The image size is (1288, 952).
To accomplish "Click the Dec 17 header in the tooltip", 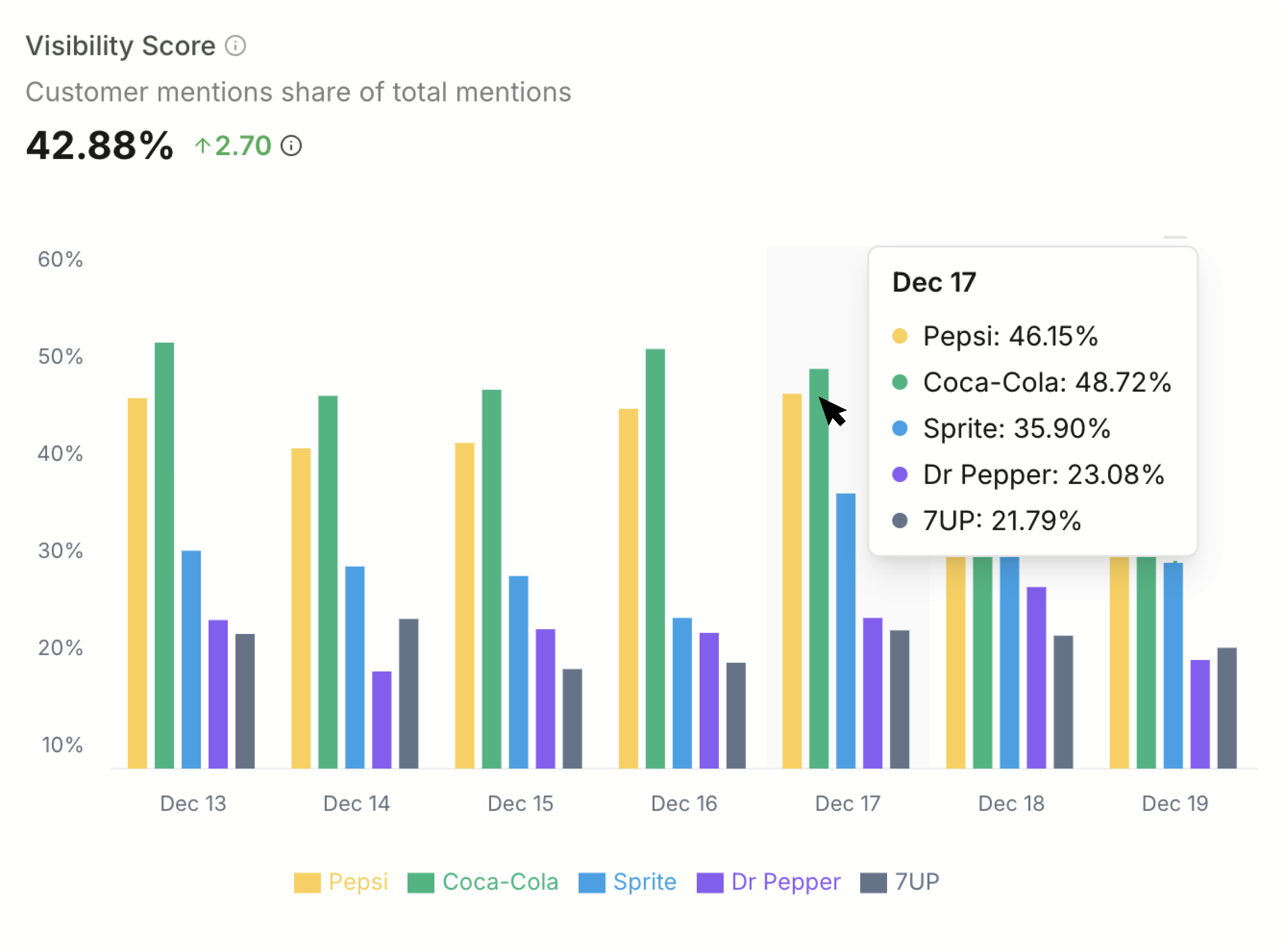I will pyautogui.click(x=933, y=282).
